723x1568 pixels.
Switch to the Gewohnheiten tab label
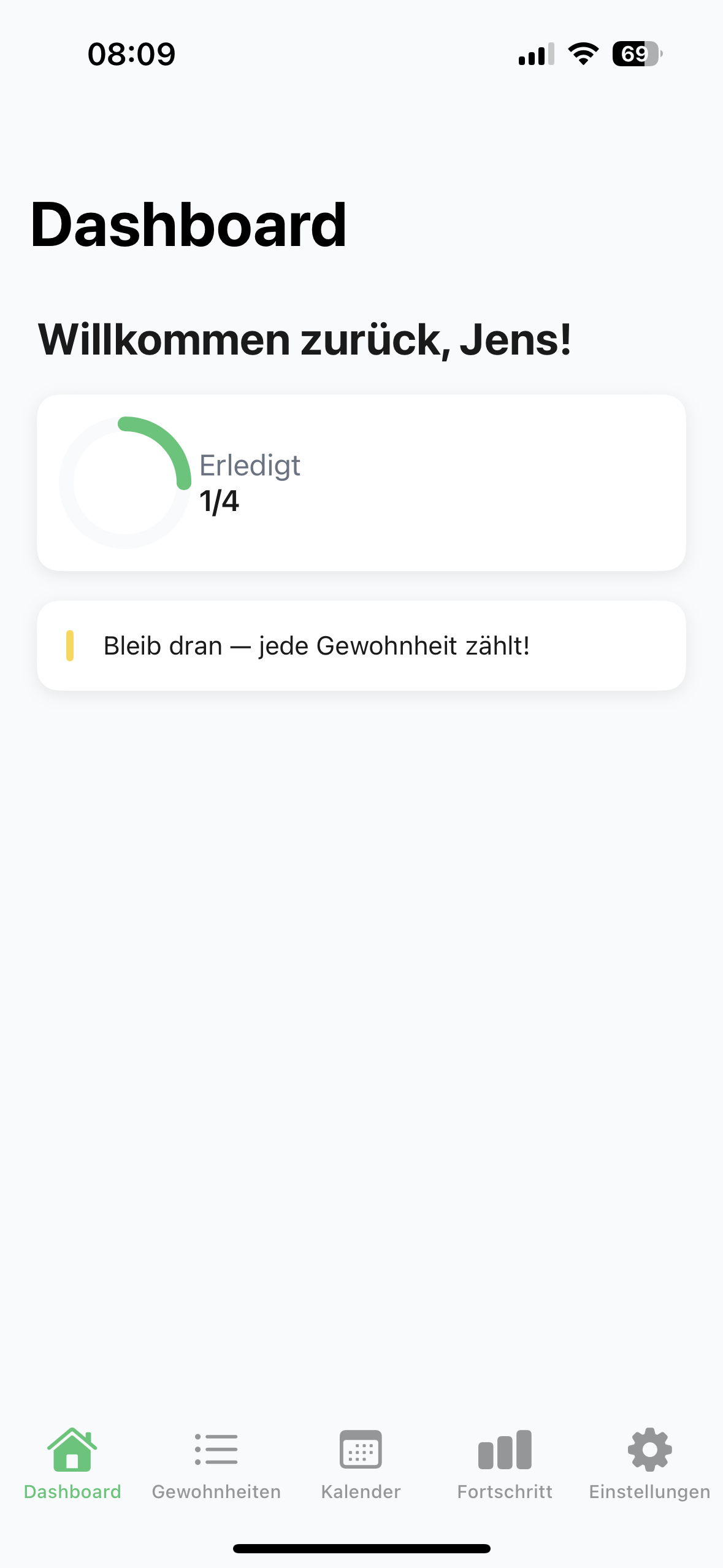[216, 1491]
